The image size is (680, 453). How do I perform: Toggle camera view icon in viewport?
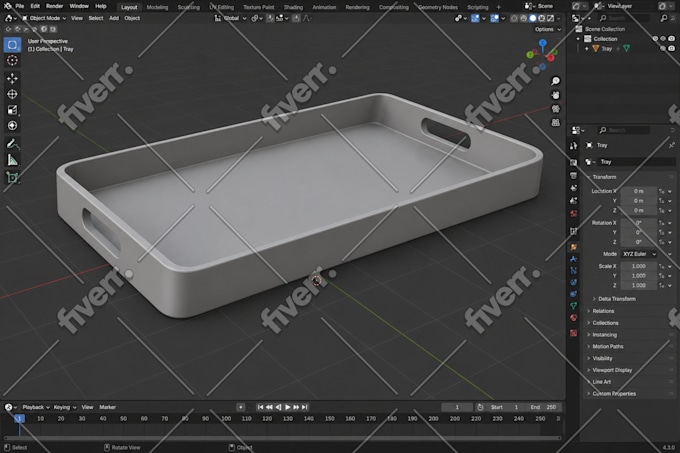(x=556, y=109)
